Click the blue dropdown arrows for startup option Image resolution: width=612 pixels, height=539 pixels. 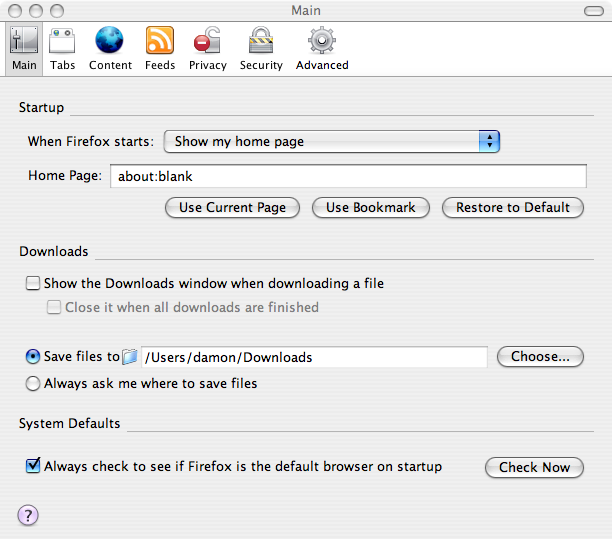click(x=489, y=141)
